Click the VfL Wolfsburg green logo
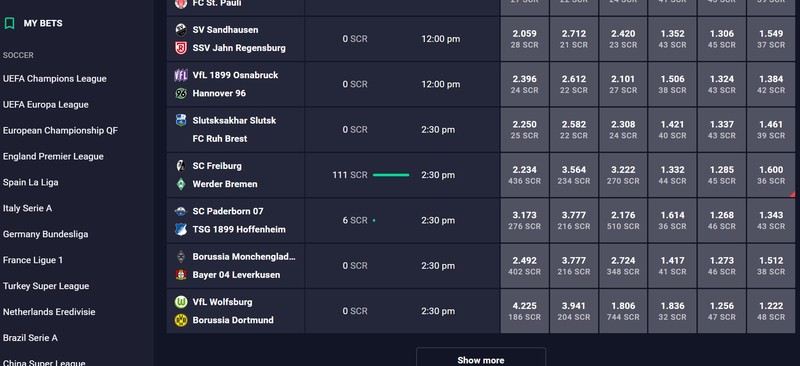 181,302
